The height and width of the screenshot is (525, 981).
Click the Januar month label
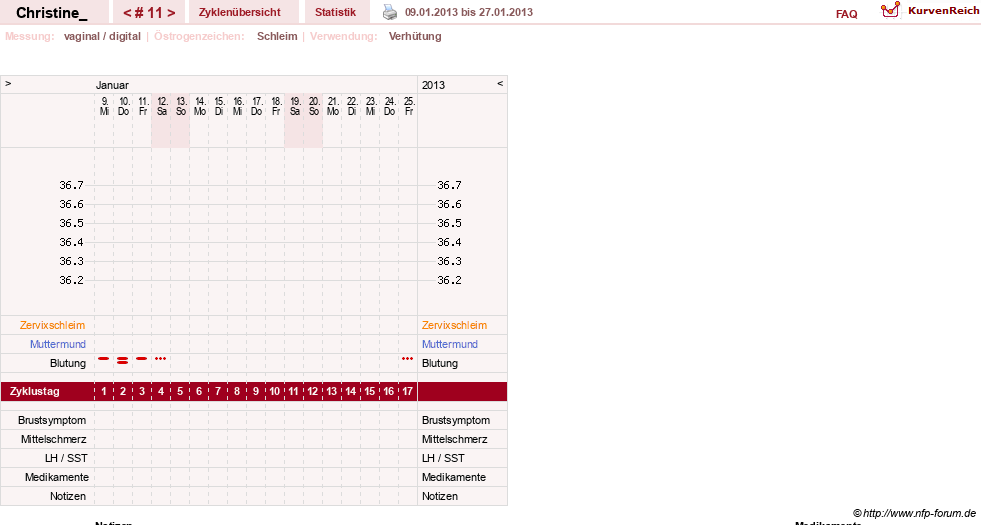click(112, 85)
